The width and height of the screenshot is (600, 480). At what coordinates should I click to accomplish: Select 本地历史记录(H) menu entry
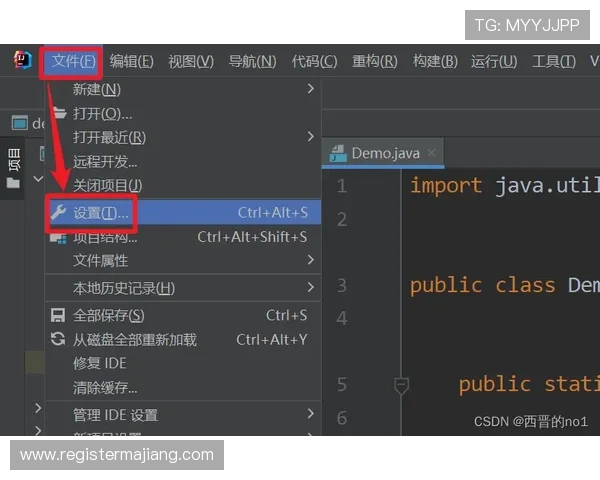[x=183, y=288]
